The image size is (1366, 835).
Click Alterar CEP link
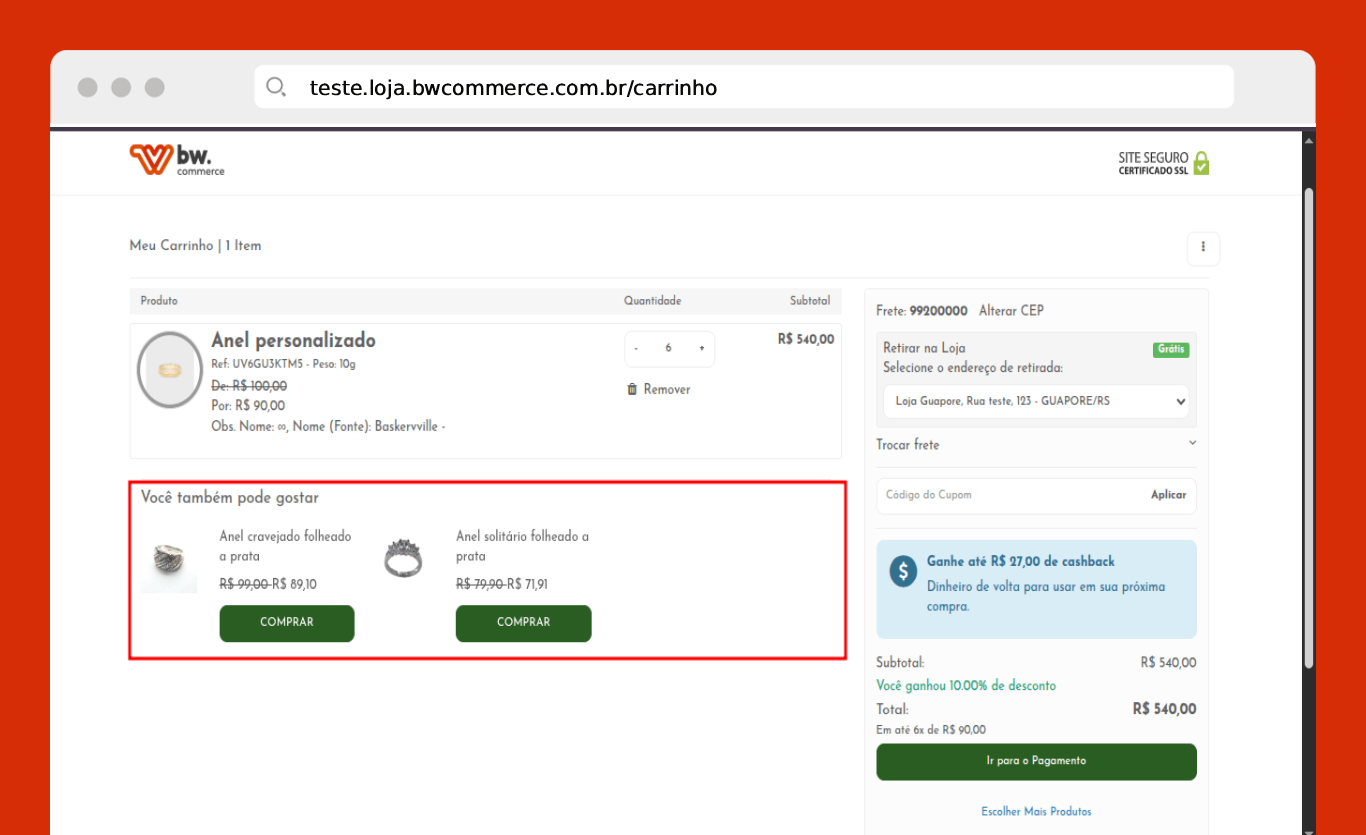click(1011, 311)
